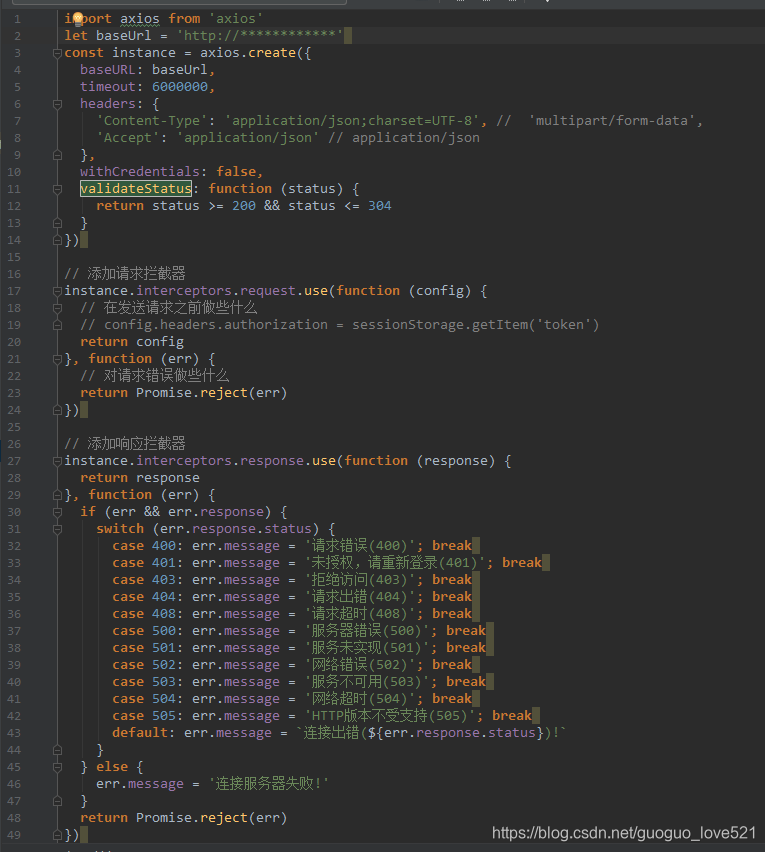Click the string '网络错误(502)'
The height and width of the screenshot is (852, 765).
pyautogui.click(x=360, y=665)
